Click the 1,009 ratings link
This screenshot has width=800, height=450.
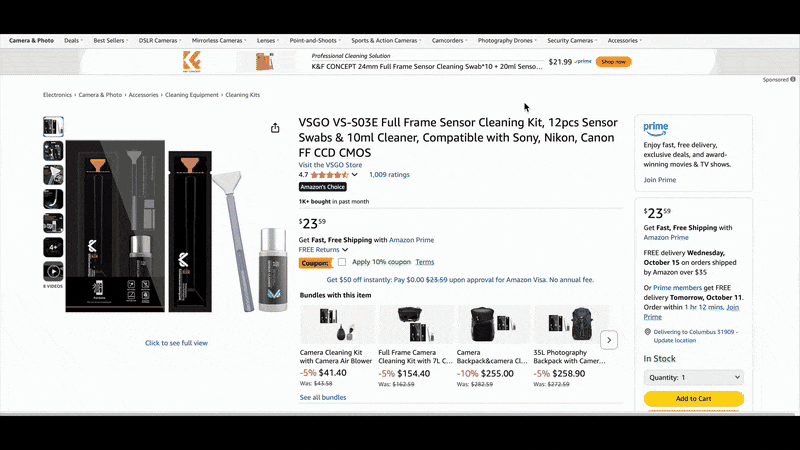(x=389, y=175)
